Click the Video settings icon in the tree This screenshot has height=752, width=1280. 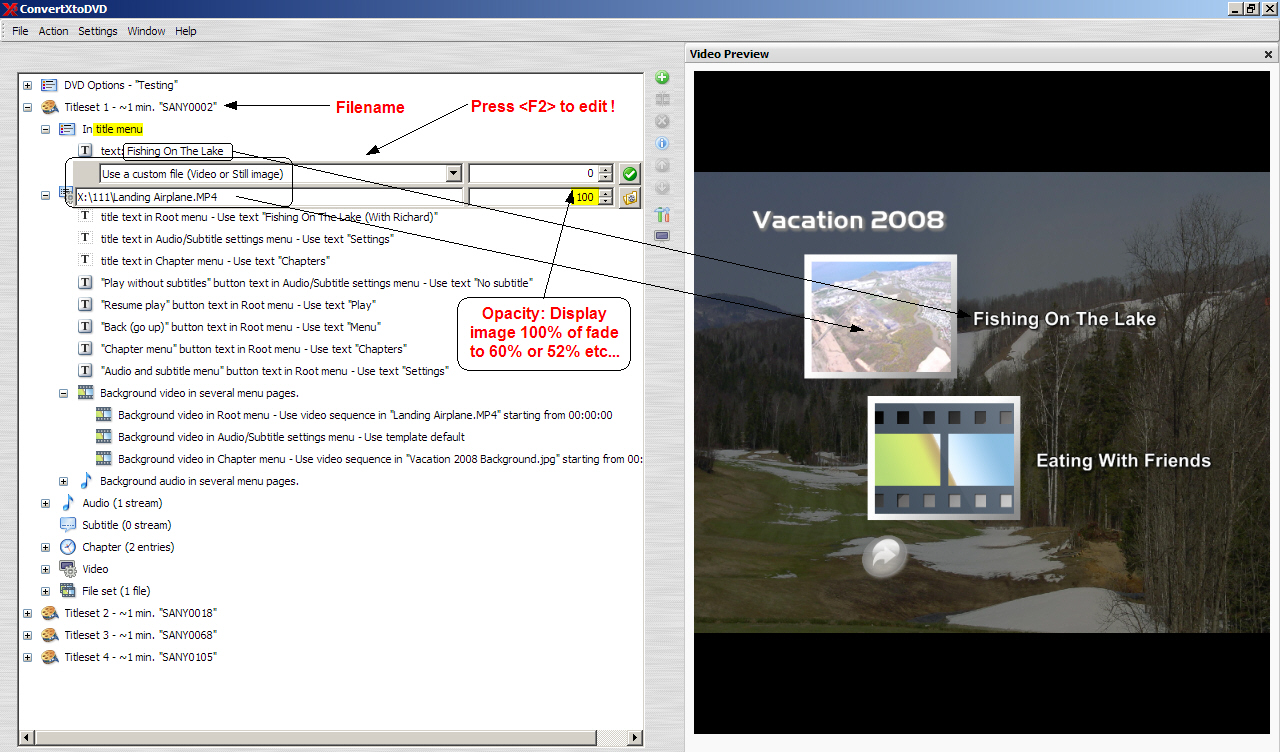pos(68,569)
